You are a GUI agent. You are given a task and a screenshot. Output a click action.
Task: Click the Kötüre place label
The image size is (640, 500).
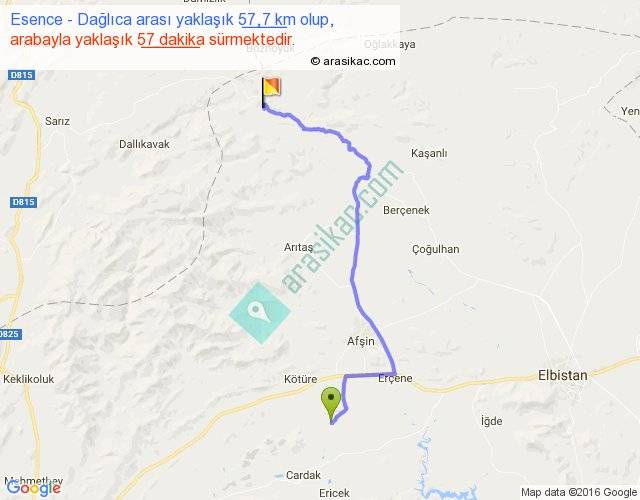pos(300,379)
